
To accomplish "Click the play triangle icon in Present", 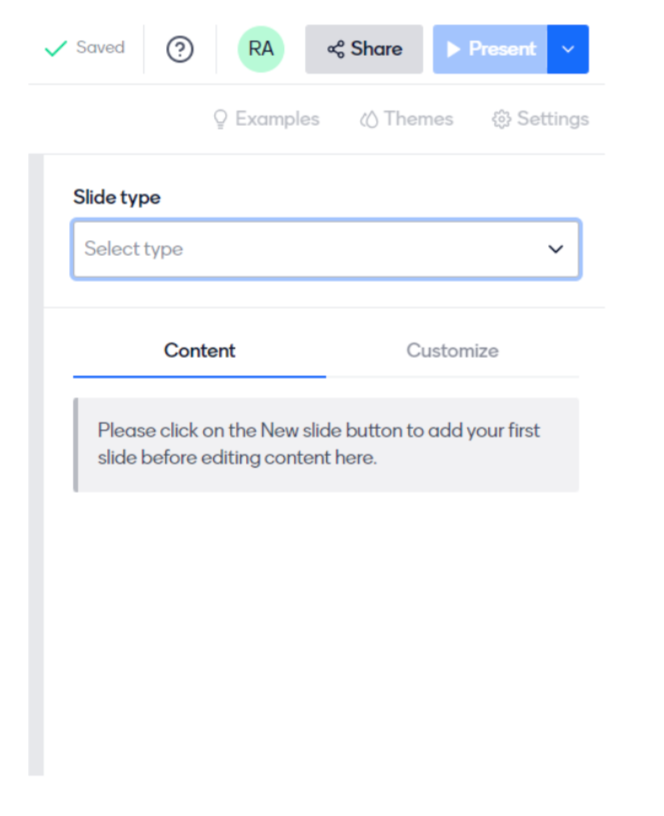I will [x=453, y=49].
